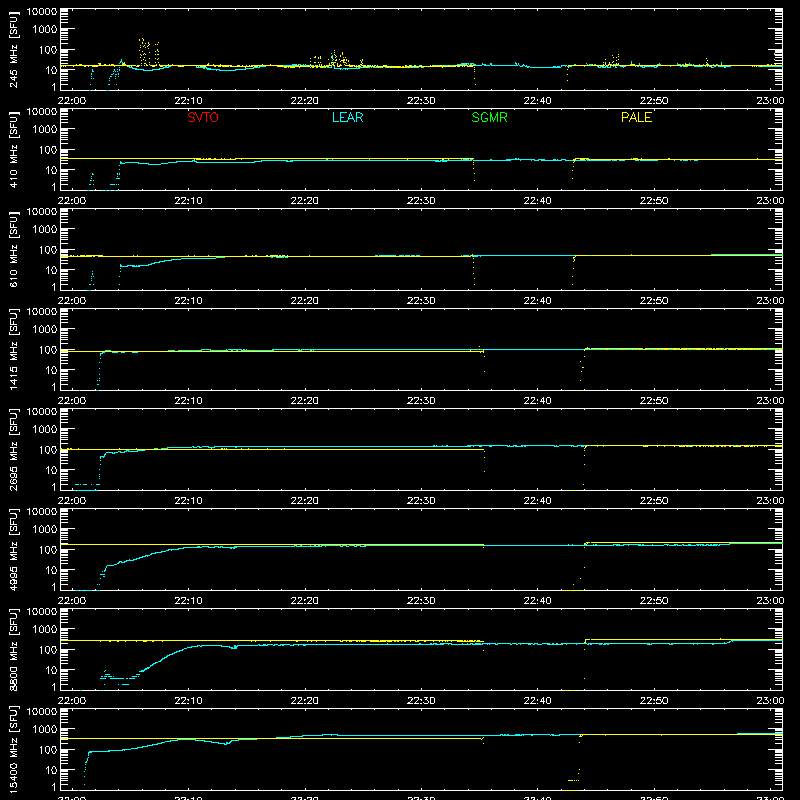Select the 1415 MHz [SFU] axis title
Screen dimensions: 800x800
tap(14, 349)
